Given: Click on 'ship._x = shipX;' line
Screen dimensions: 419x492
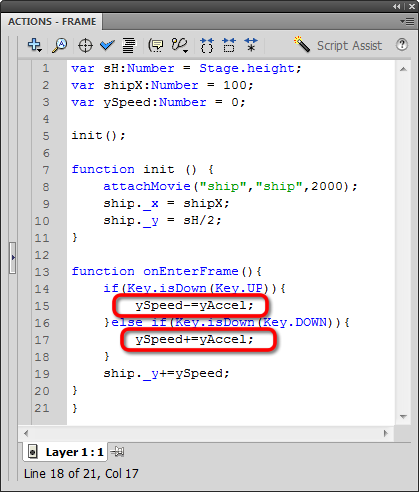Looking at the screenshot, I should click(x=166, y=203).
